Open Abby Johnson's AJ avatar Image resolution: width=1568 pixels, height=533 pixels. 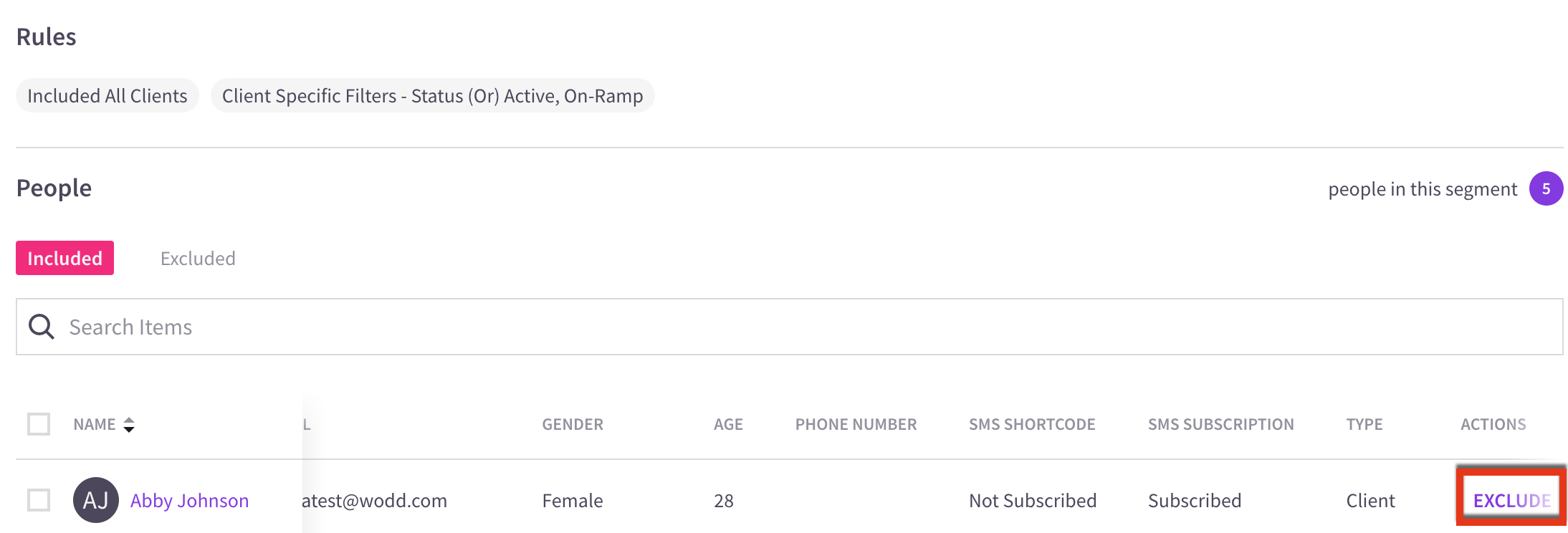96,500
